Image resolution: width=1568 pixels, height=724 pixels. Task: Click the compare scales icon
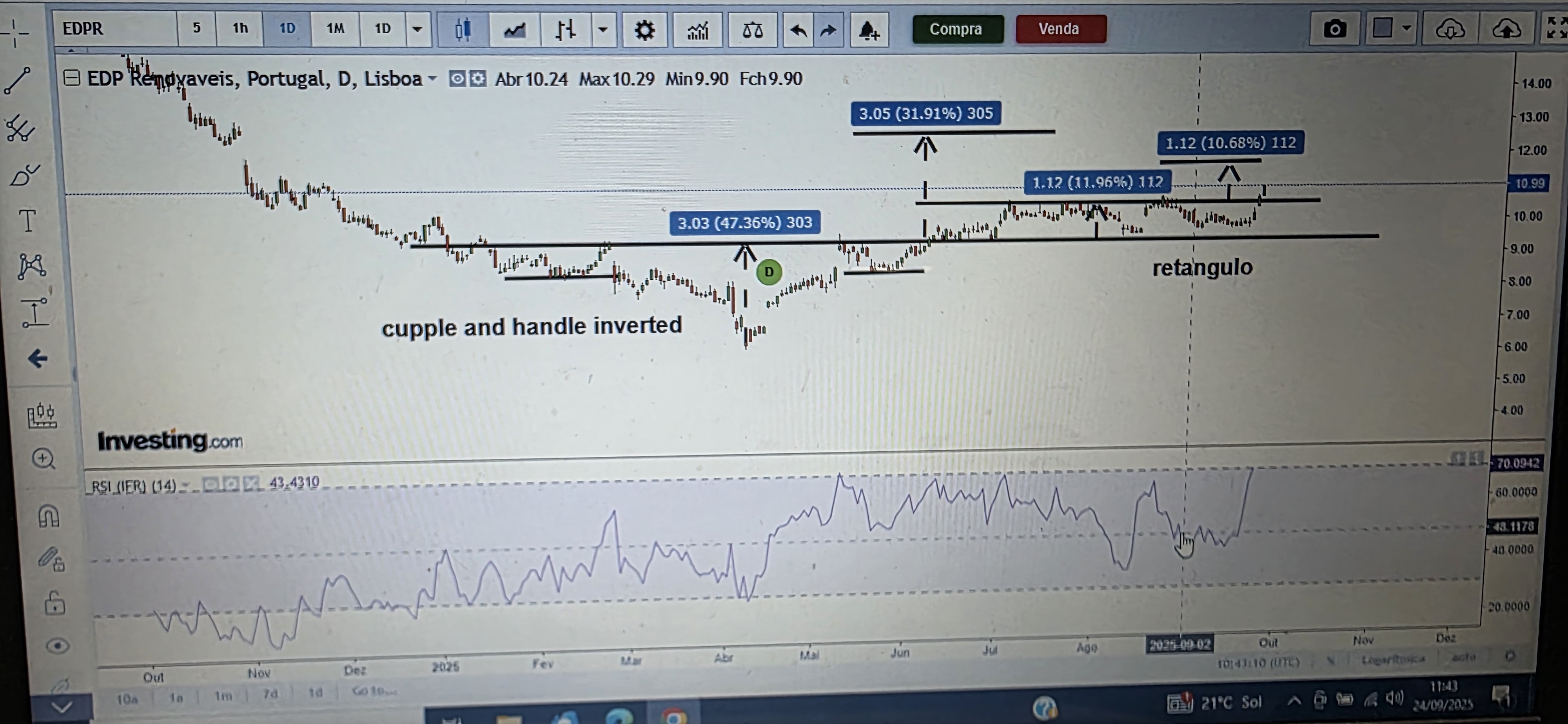[x=752, y=30]
